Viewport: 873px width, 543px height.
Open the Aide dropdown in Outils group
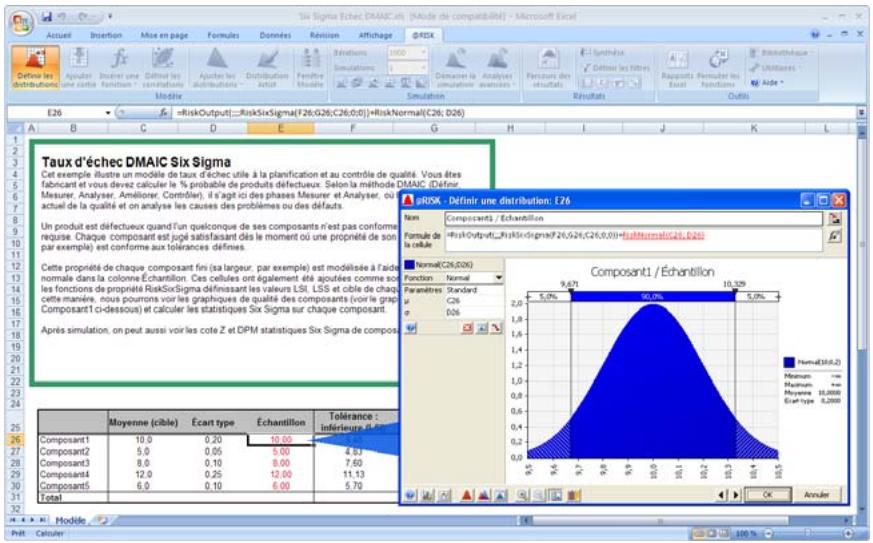(x=767, y=82)
